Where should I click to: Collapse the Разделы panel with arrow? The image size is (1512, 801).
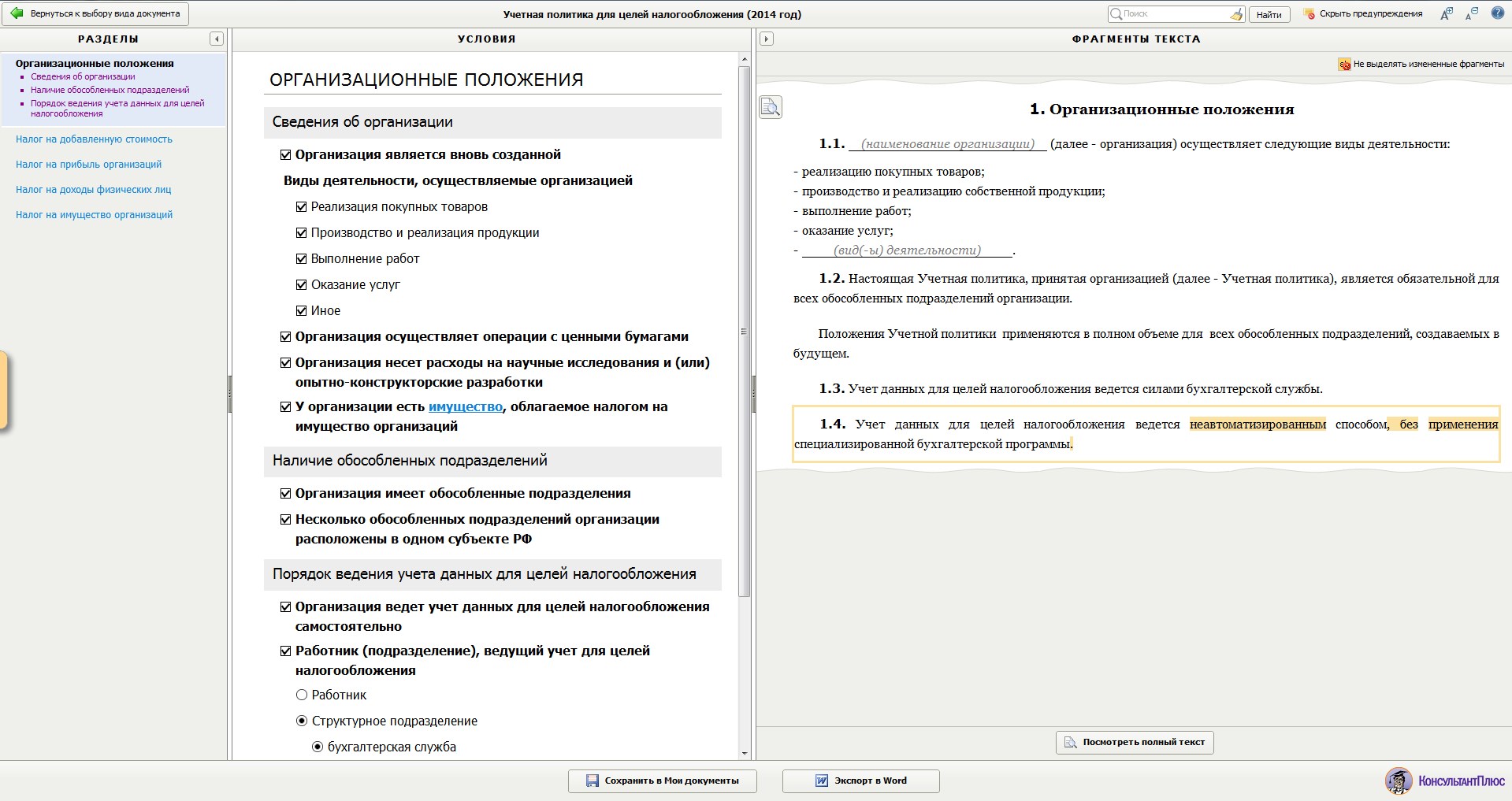[216, 39]
